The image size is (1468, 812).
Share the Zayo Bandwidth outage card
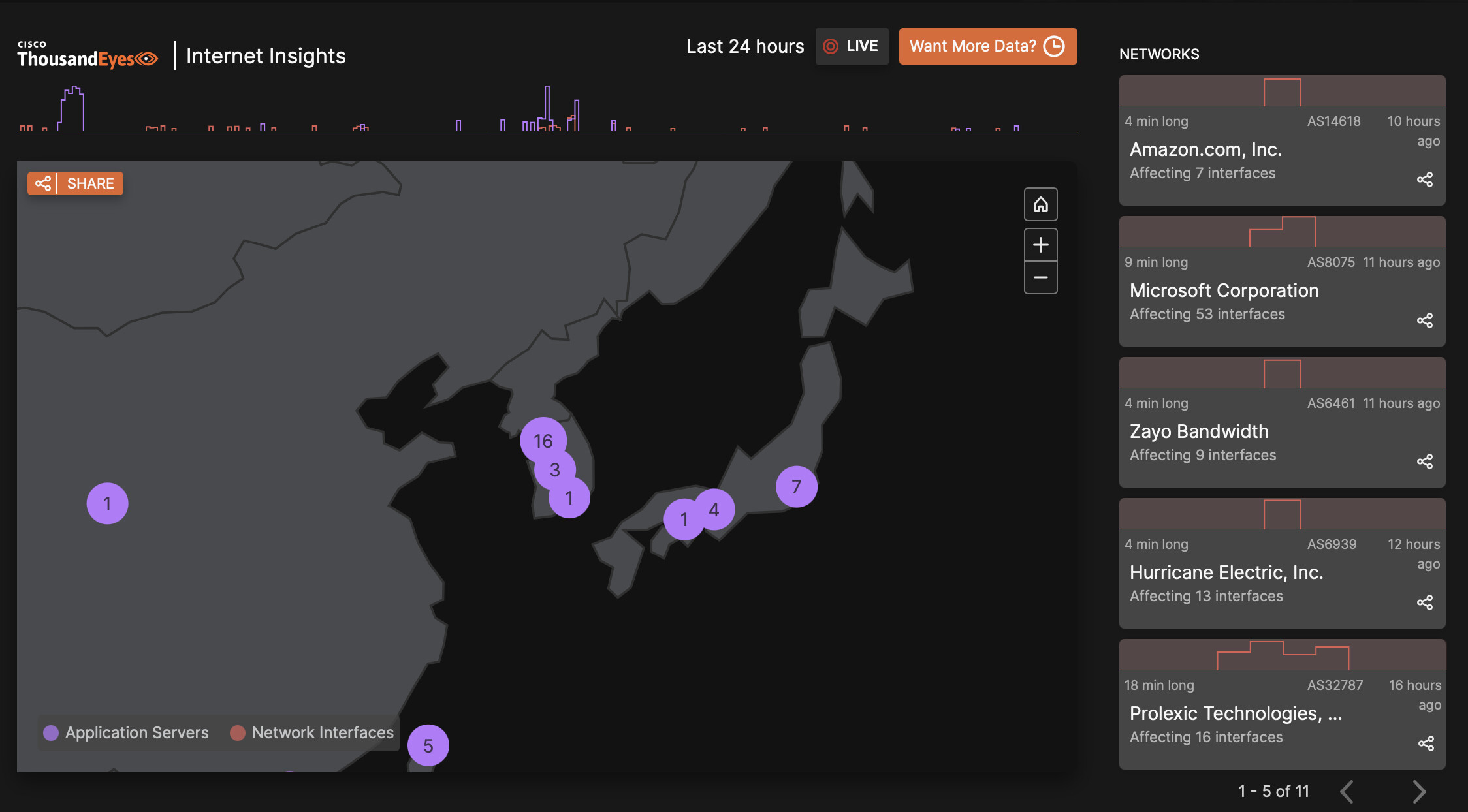1425,461
